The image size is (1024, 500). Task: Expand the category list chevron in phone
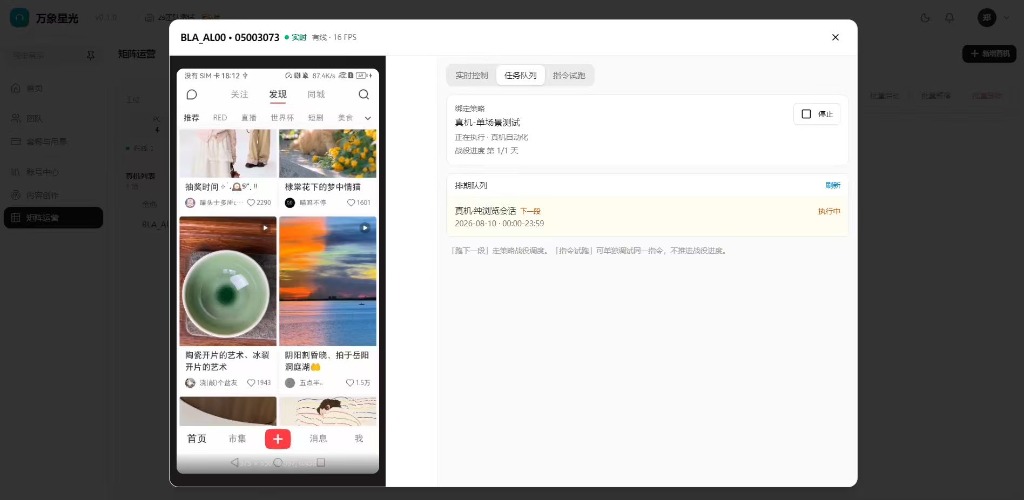point(368,118)
